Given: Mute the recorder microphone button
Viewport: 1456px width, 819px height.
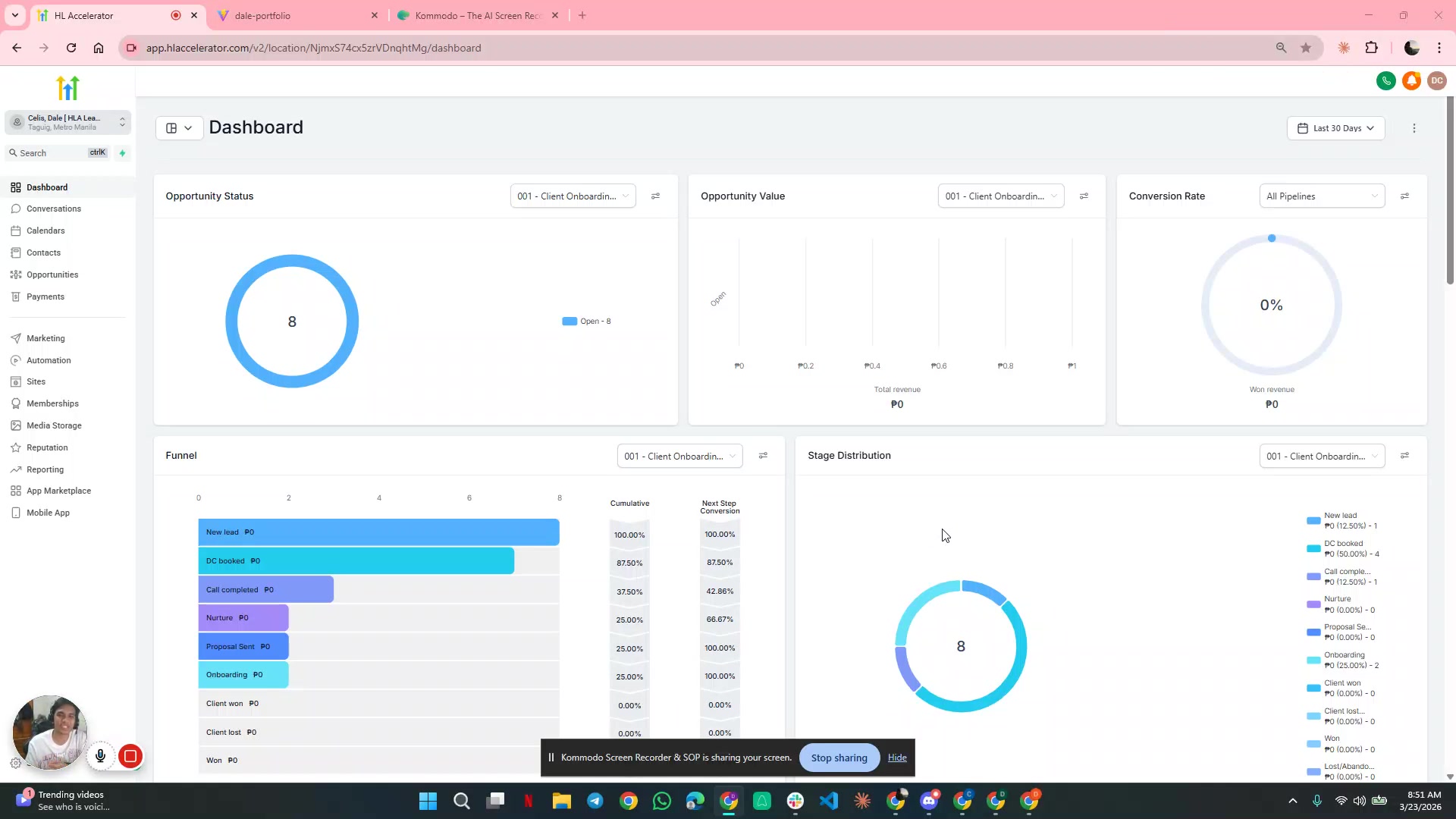Looking at the screenshot, I should click(100, 756).
